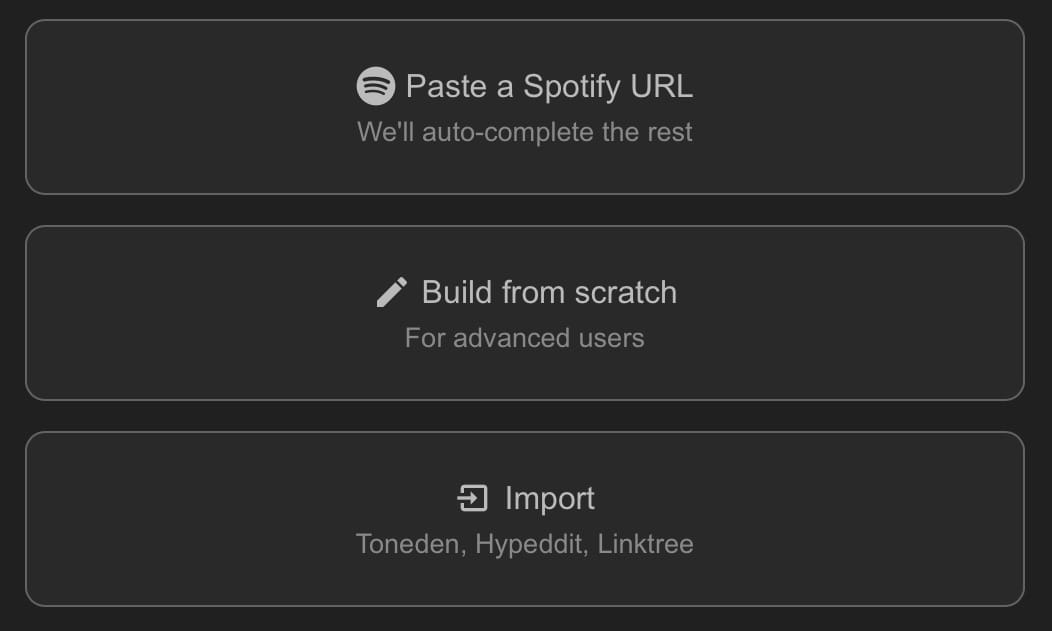Image resolution: width=1052 pixels, height=631 pixels.
Task: Click the pencil icon beside Build from scratch
Action: coord(391,292)
